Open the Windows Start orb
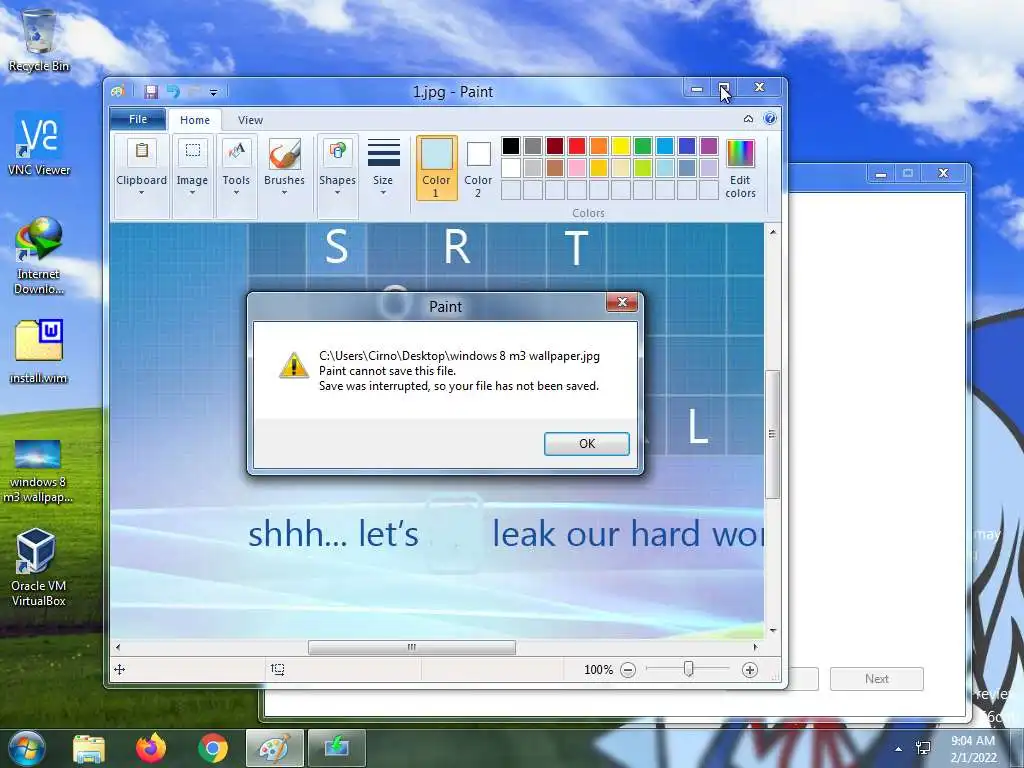Image resolution: width=1024 pixels, height=768 pixels. click(26, 748)
